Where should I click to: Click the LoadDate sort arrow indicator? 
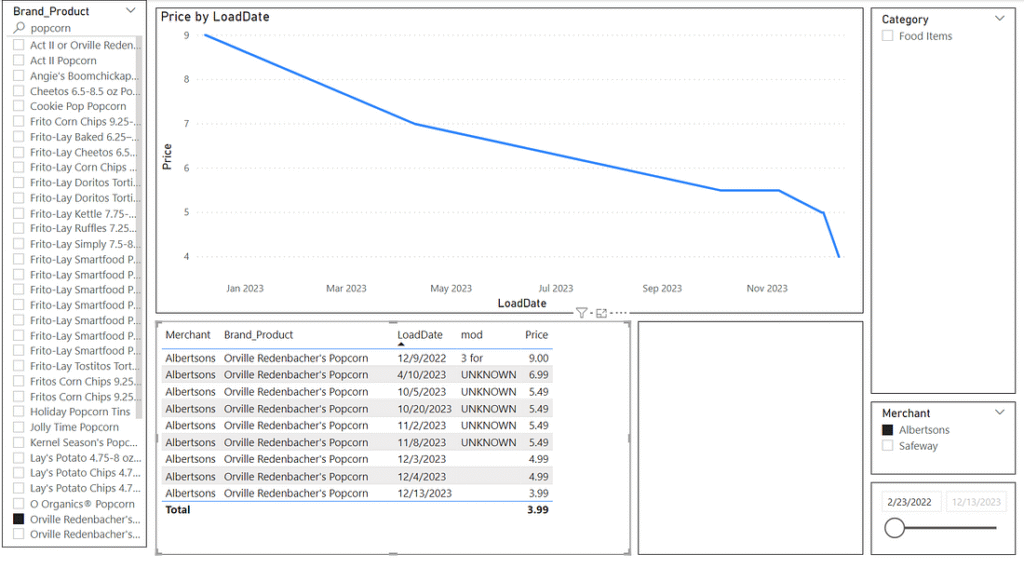point(401,344)
